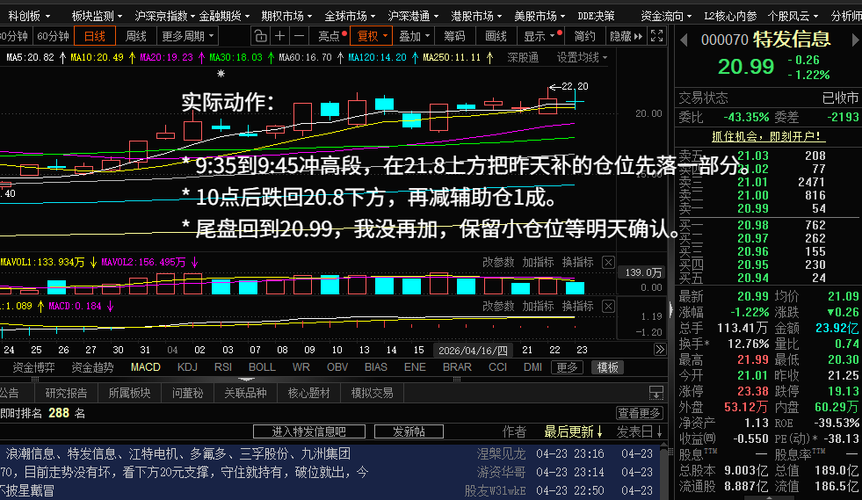Open the 港股市场 menu
This screenshot has height=500, width=862.
476,16
